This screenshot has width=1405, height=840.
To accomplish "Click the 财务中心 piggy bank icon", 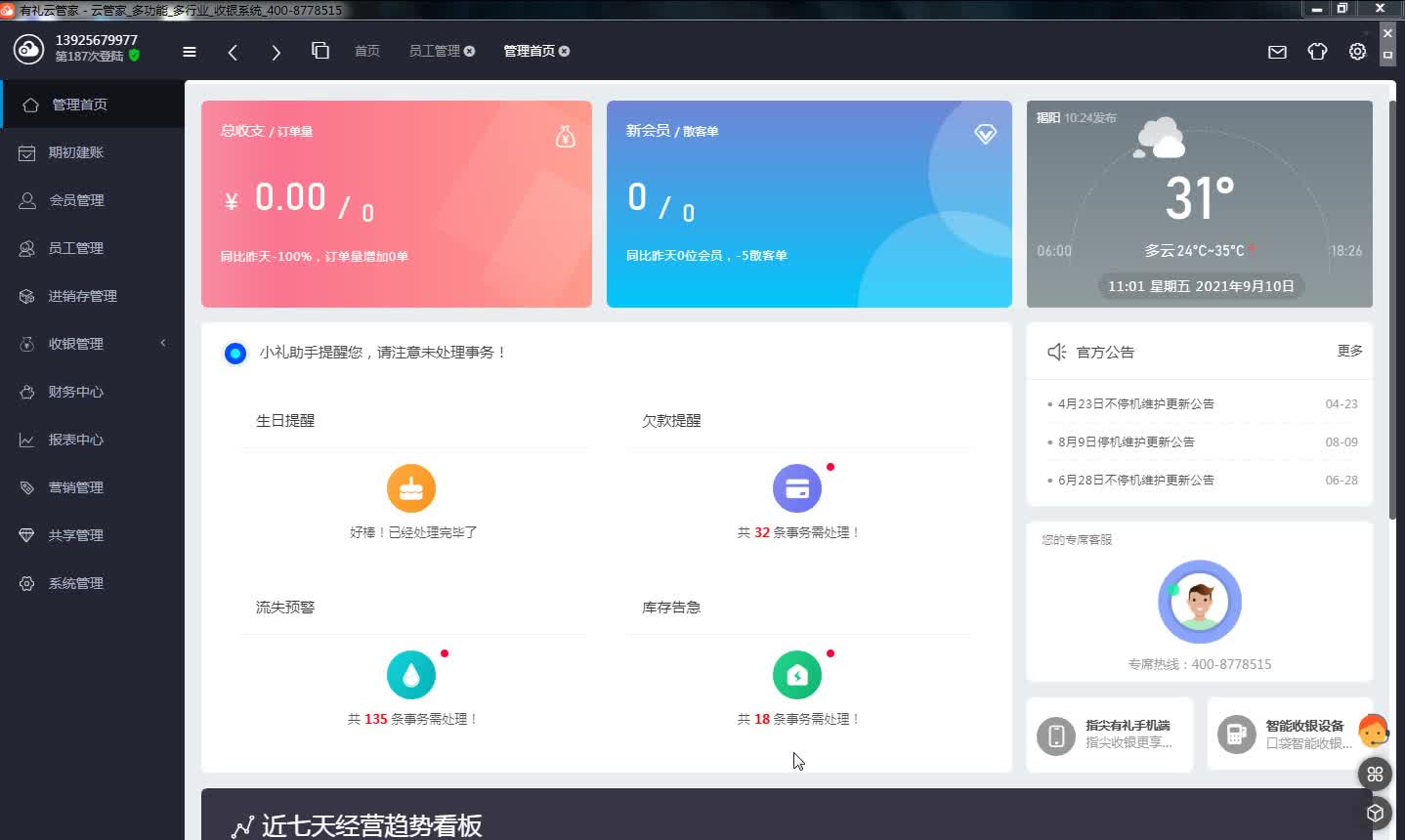I will (27, 392).
